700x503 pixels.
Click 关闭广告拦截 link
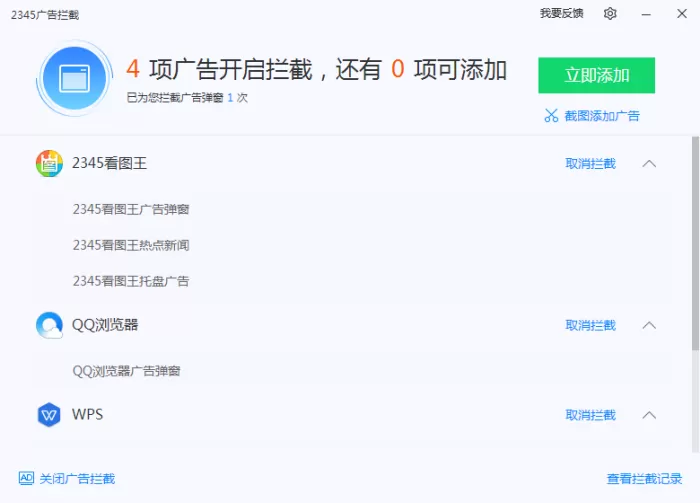coord(77,478)
